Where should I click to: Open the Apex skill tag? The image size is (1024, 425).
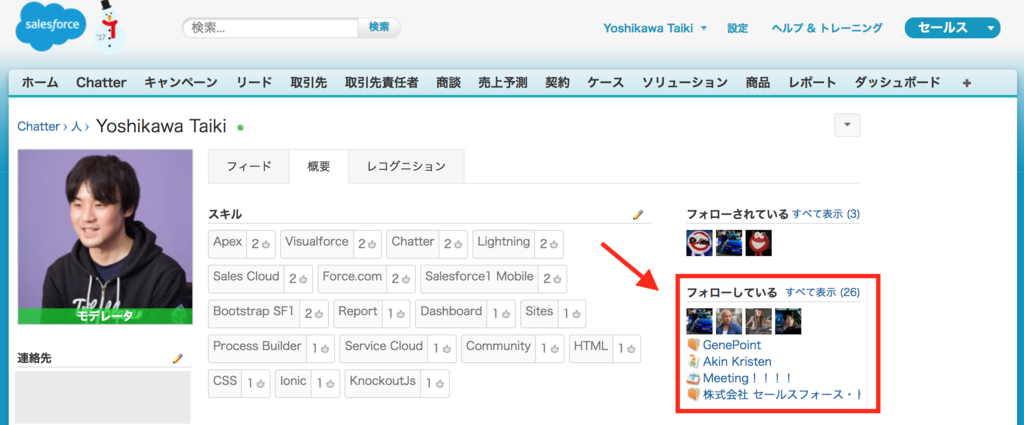[x=227, y=243]
